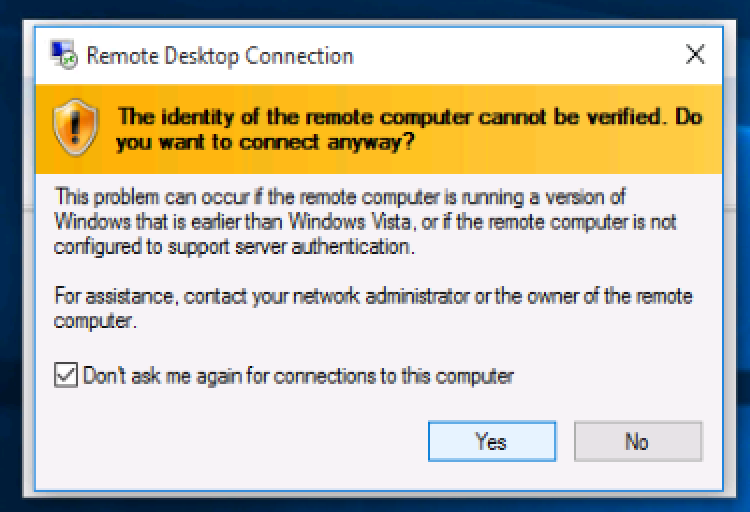Choose No to cancel the connection

tap(637, 442)
